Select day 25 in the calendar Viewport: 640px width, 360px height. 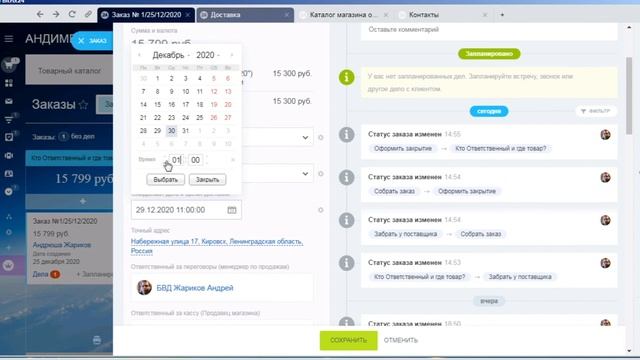(x=200, y=118)
